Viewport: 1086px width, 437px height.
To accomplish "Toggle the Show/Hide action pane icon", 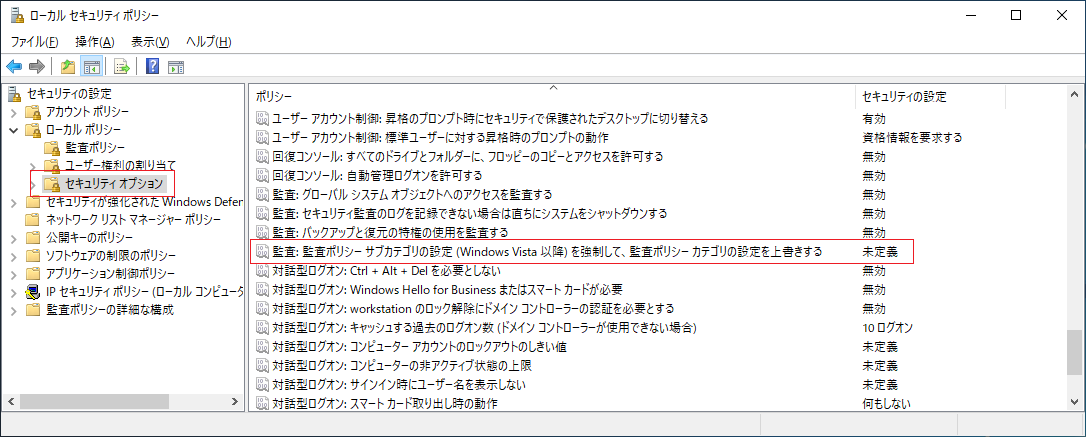I will [176, 66].
